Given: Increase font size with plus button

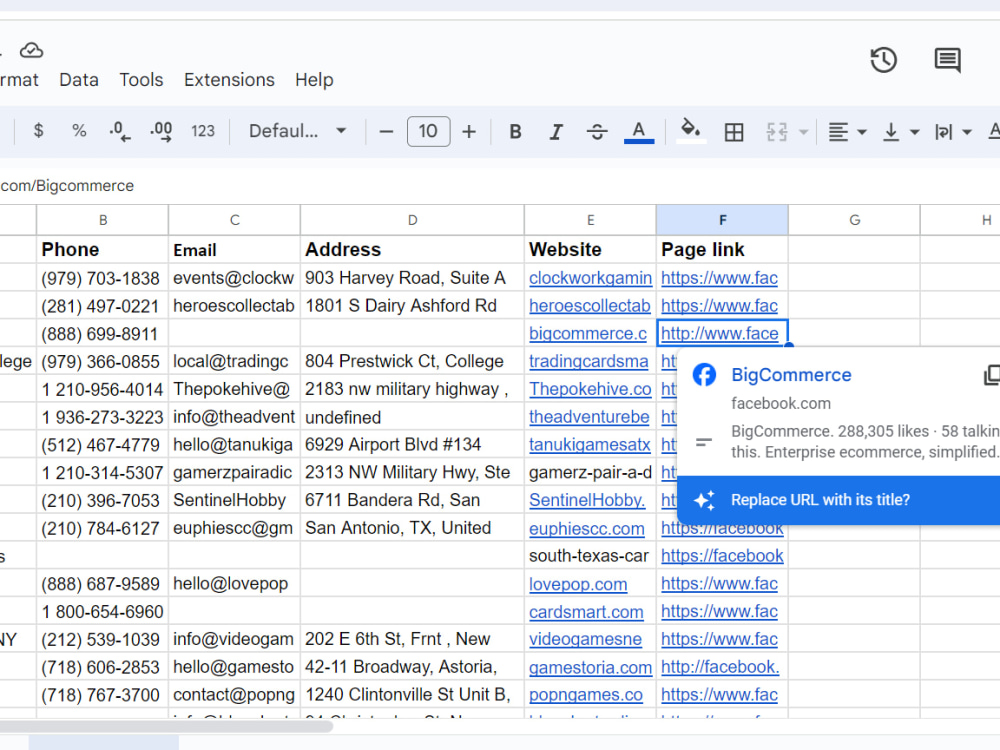Looking at the screenshot, I should [469, 131].
